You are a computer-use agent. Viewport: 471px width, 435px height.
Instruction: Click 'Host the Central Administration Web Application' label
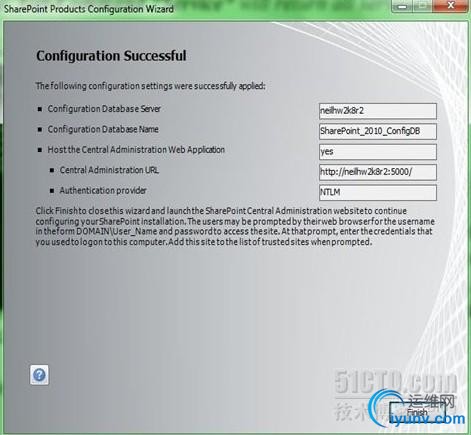[x=136, y=150]
